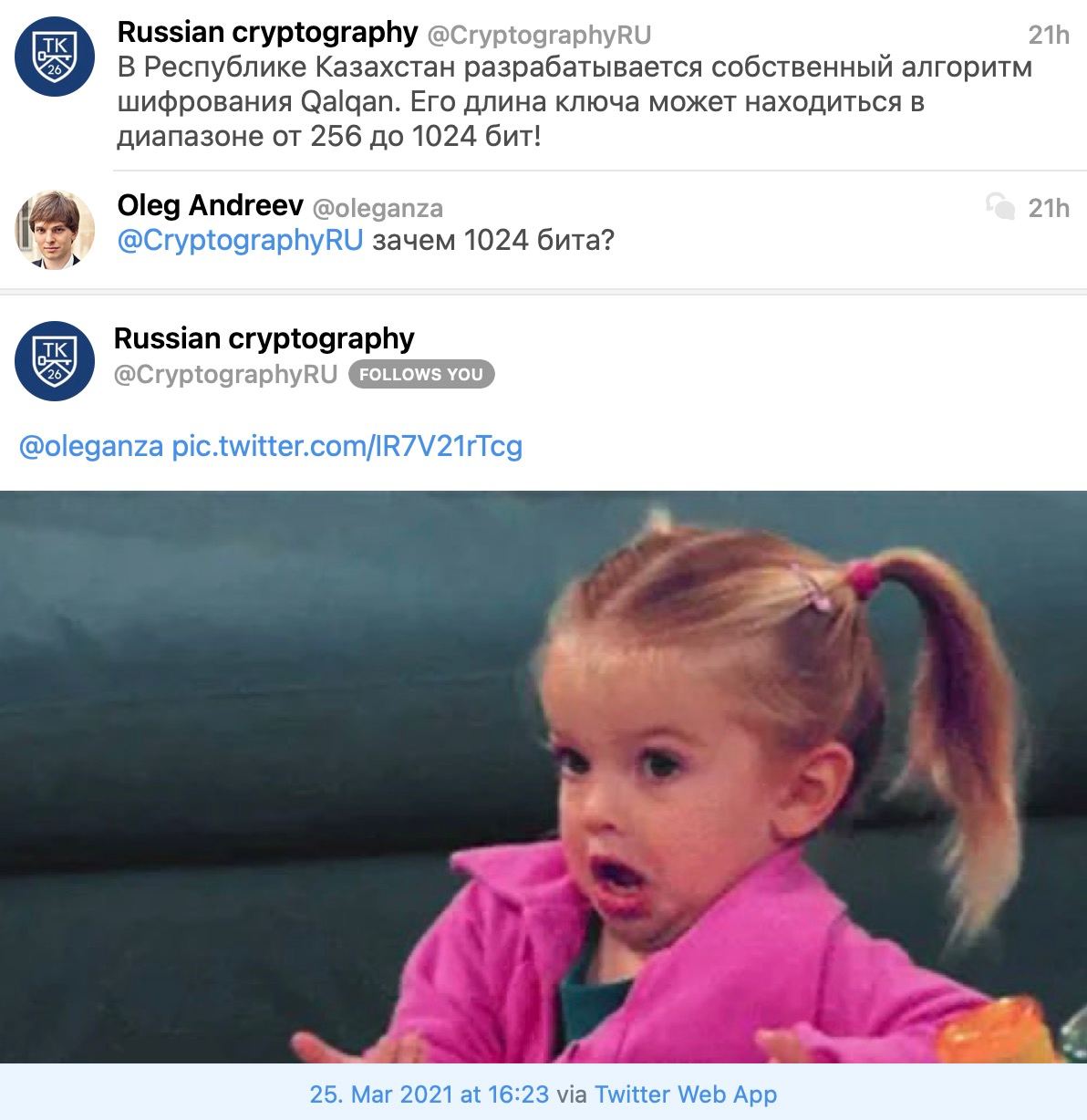Click the Russian cryptography name in the top tweet
Image resolution: width=1087 pixels, height=1120 pixels.
click(x=267, y=33)
